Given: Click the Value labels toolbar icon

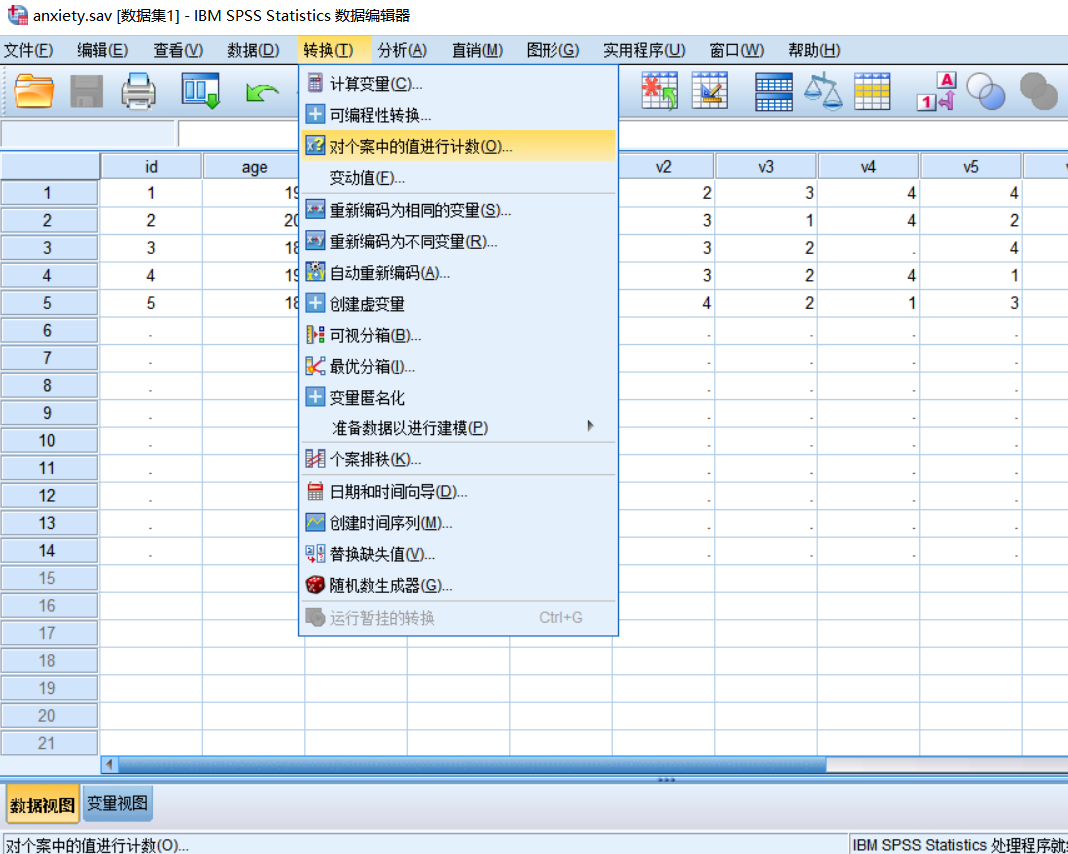Looking at the screenshot, I should pyautogui.click(x=937, y=91).
